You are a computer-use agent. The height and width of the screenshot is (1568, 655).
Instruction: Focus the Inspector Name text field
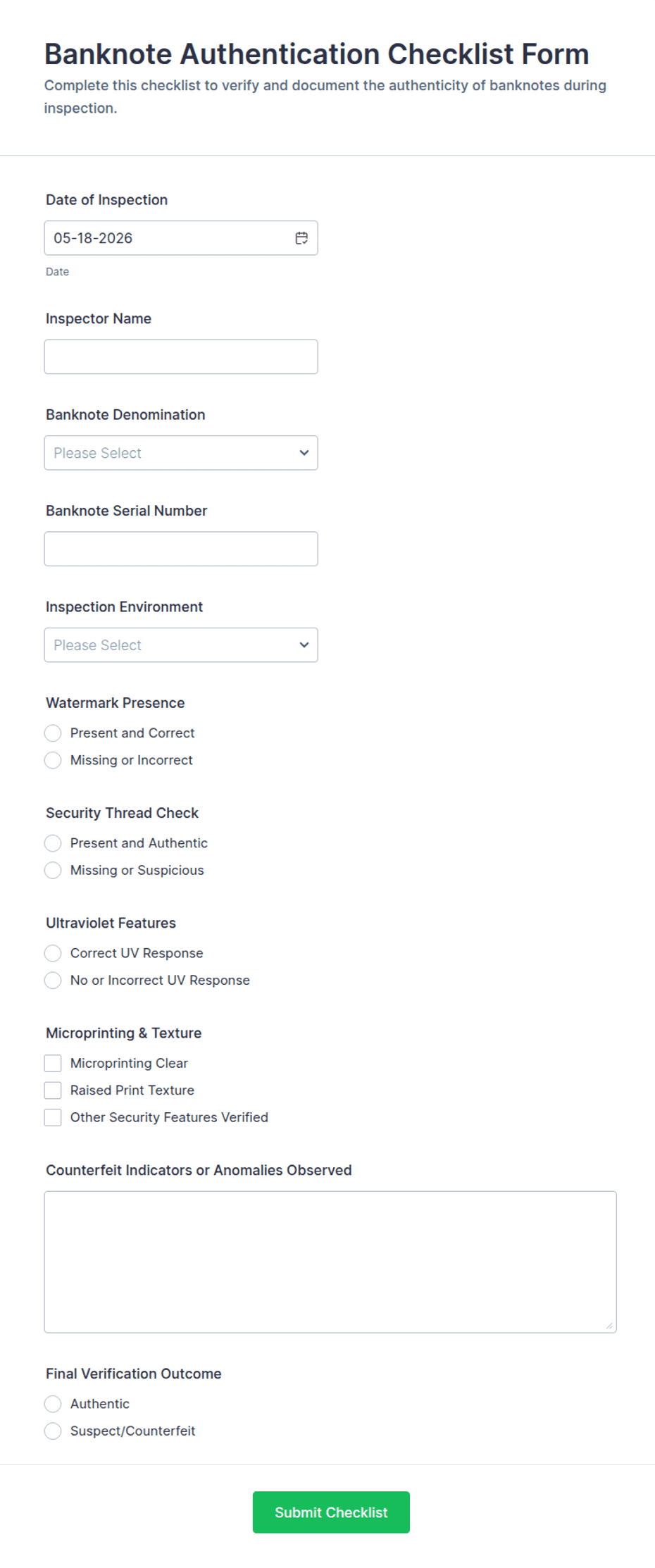coord(181,357)
